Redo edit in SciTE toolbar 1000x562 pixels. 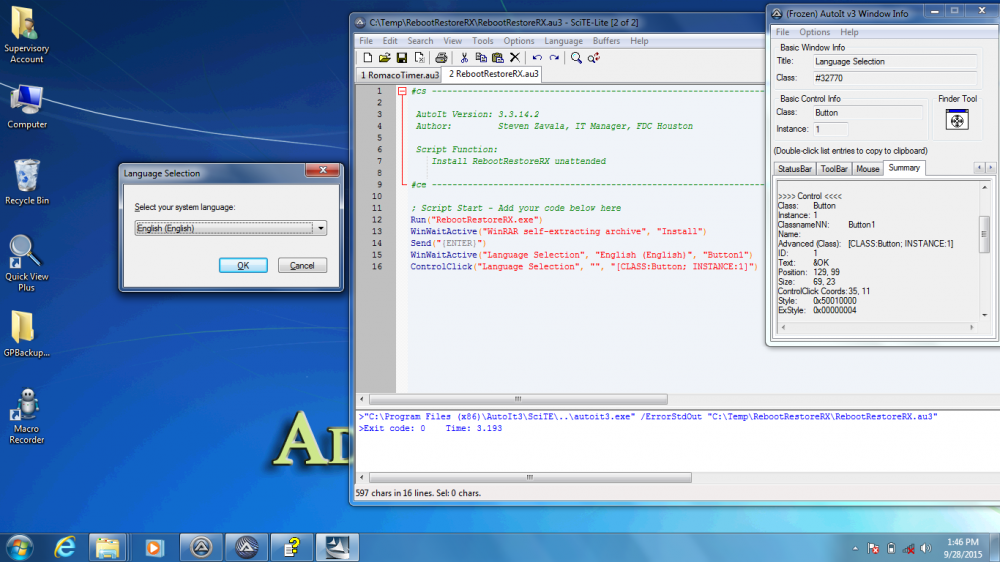[x=554, y=58]
